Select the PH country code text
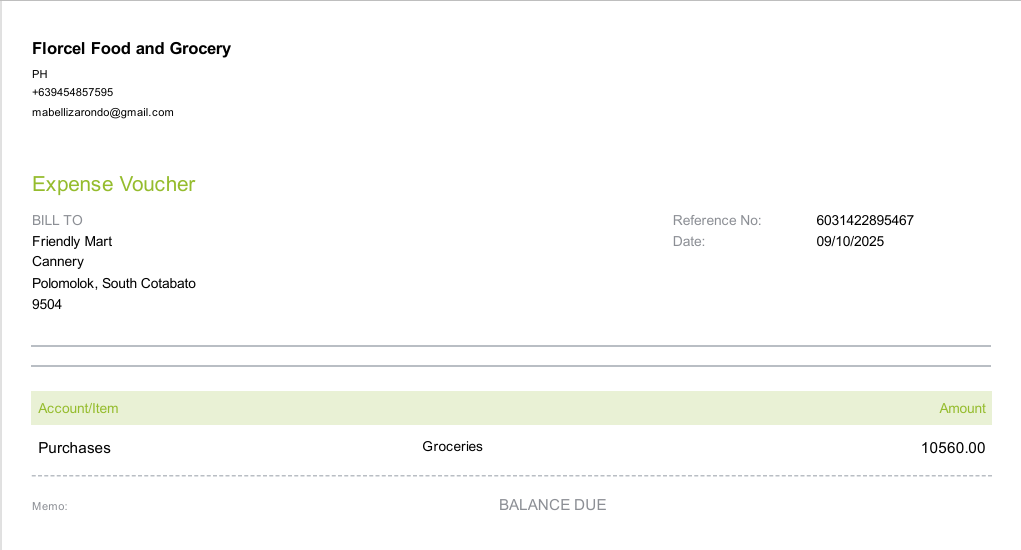The image size is (1021, 550). pos(40,74)
